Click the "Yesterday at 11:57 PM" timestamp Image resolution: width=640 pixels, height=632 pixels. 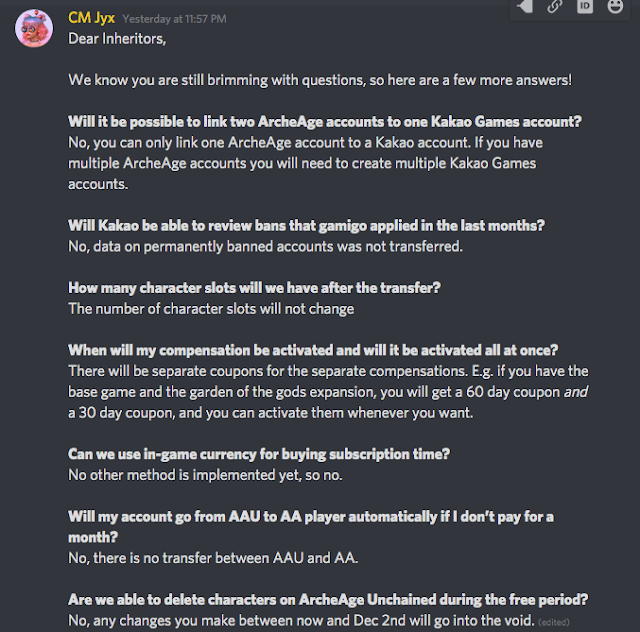click(176, 19)
